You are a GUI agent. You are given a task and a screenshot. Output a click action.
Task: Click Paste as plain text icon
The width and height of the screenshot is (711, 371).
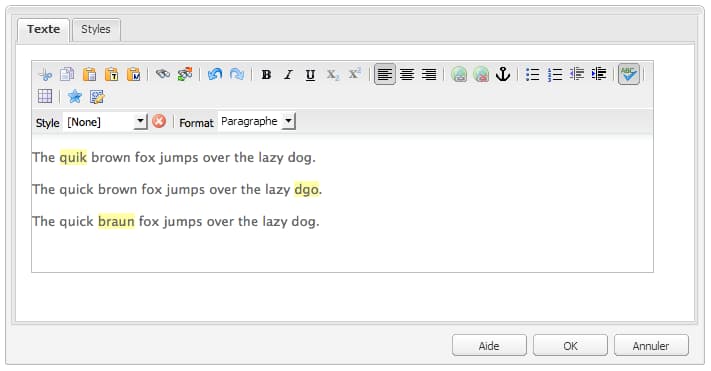point(112,74)
